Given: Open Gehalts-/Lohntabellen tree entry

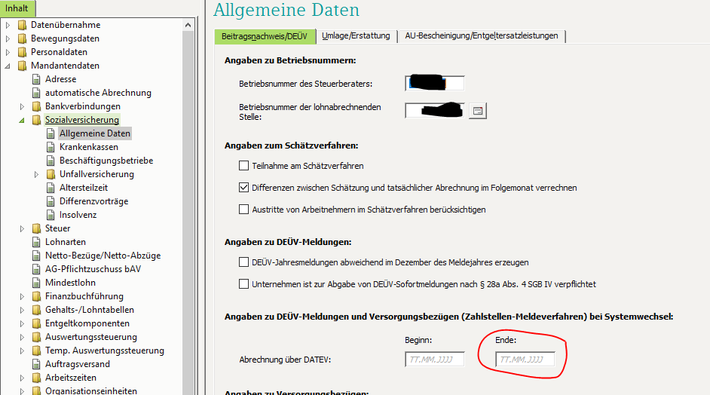Looking at the screenshot, I should point(90,310).
